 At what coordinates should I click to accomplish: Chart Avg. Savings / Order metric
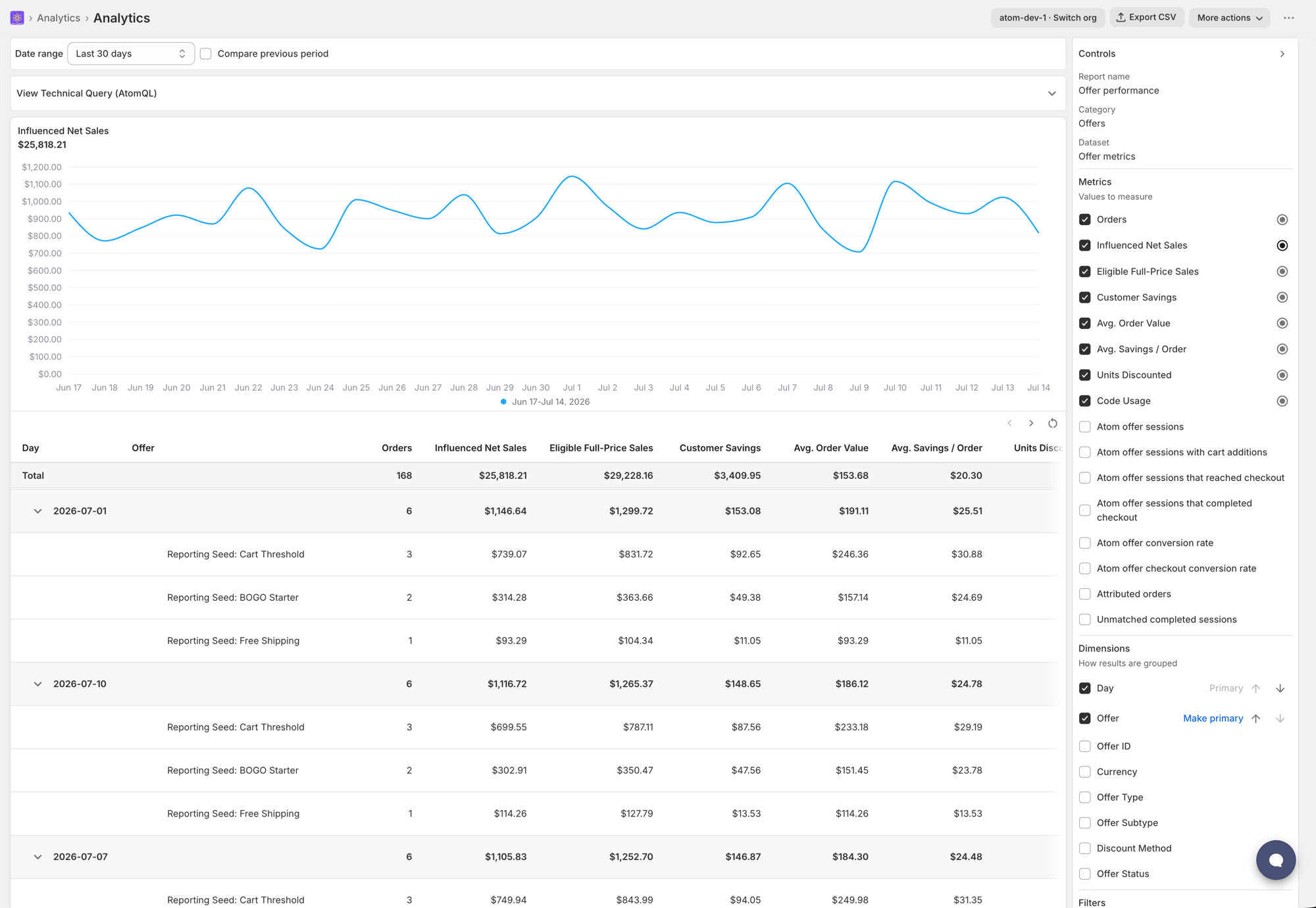pyautogui.click(x=1282, y=349)
